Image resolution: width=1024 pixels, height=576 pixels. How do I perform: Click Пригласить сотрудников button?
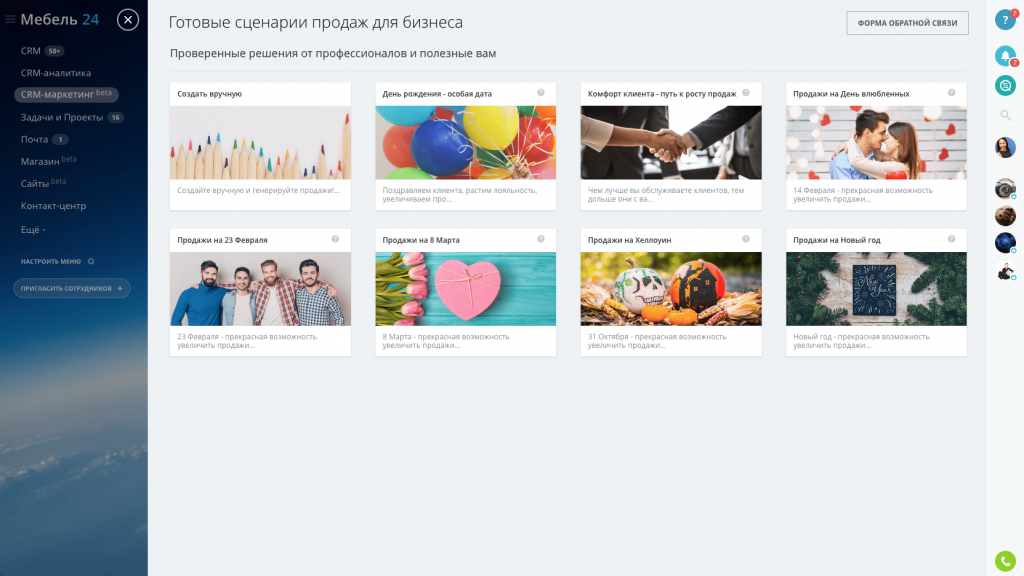(x=72, y=288)
